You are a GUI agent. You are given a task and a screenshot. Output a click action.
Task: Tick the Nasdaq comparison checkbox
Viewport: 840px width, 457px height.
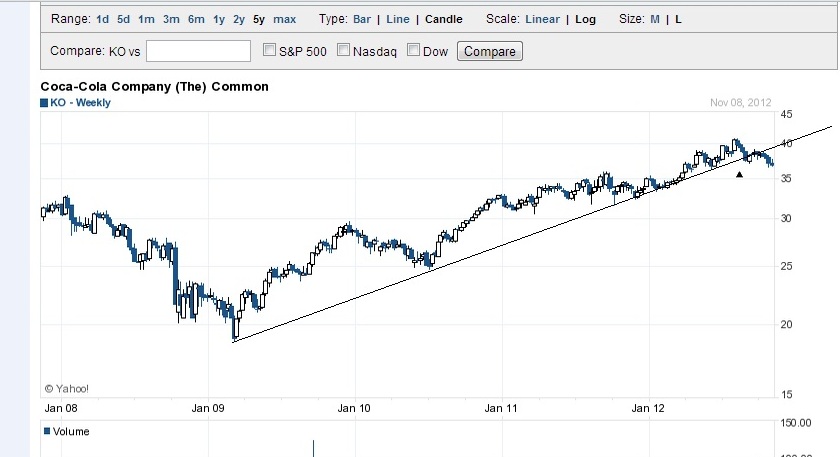(x=344, y=51)
